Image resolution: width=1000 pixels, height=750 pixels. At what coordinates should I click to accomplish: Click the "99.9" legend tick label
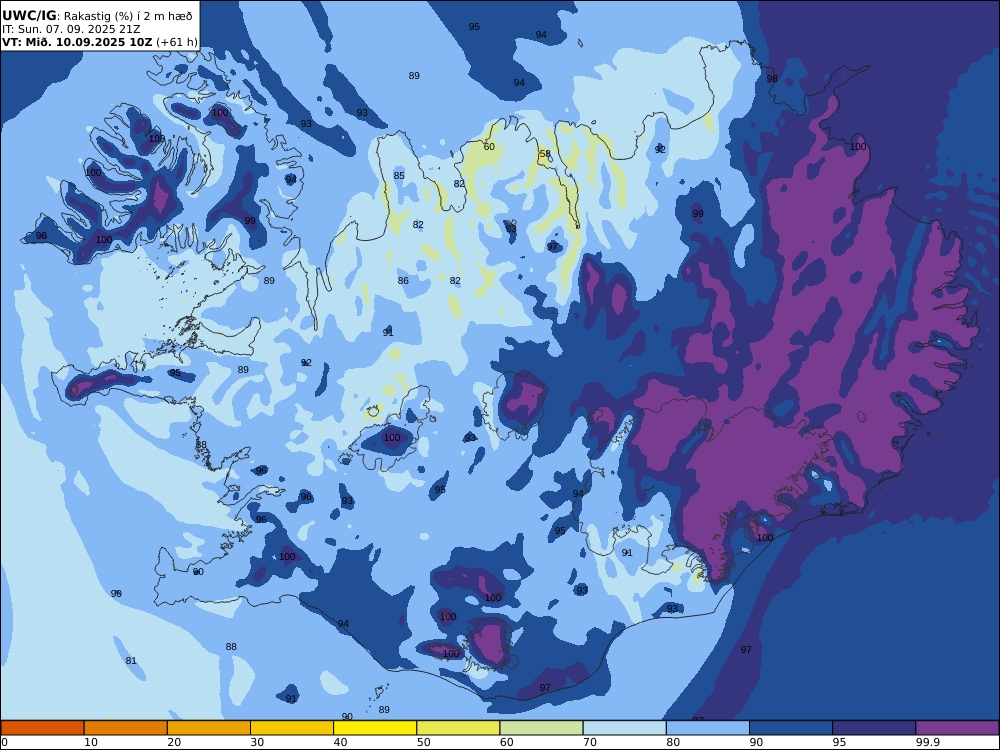(x=927, y=742)
